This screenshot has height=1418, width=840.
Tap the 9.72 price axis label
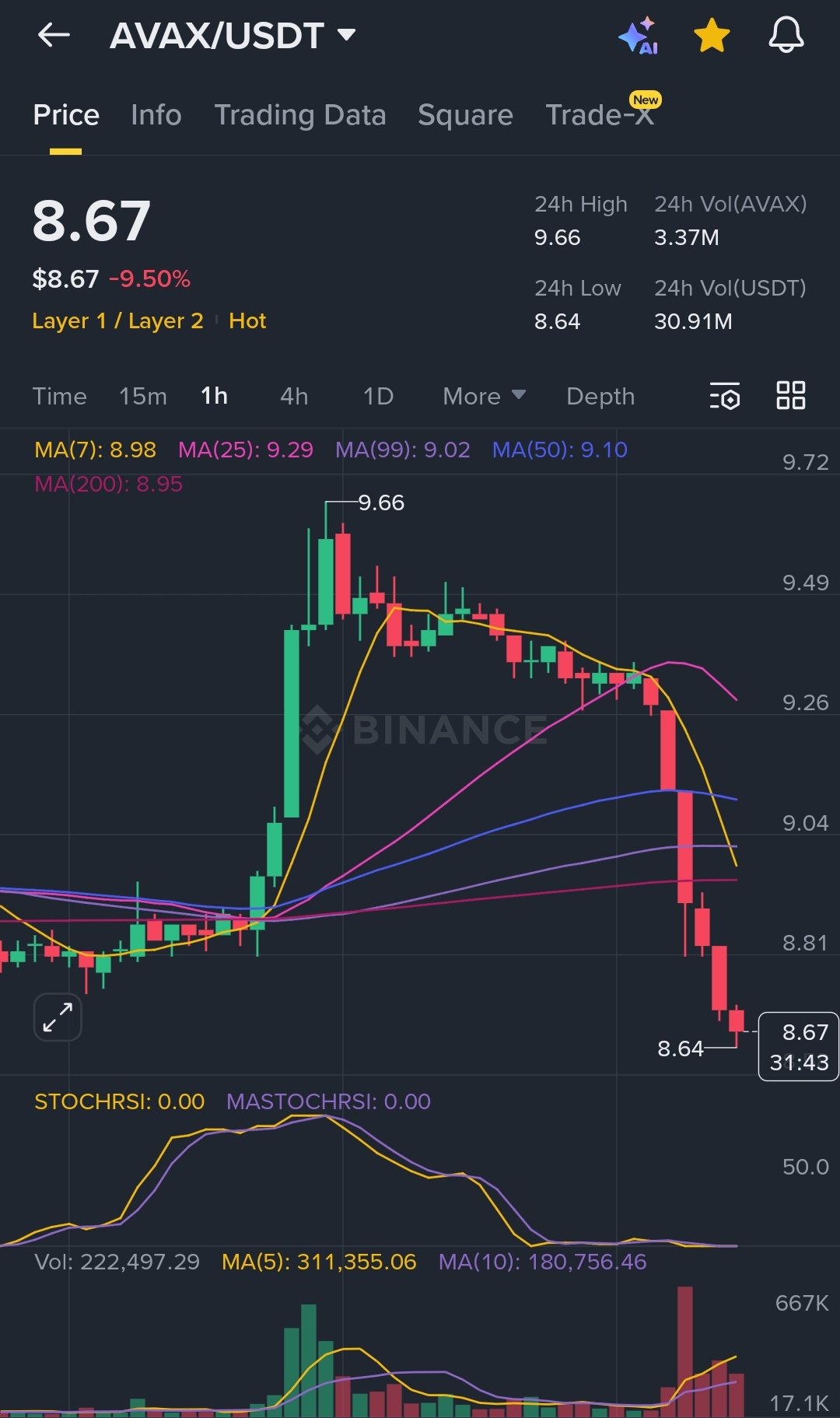pos(805,462)
